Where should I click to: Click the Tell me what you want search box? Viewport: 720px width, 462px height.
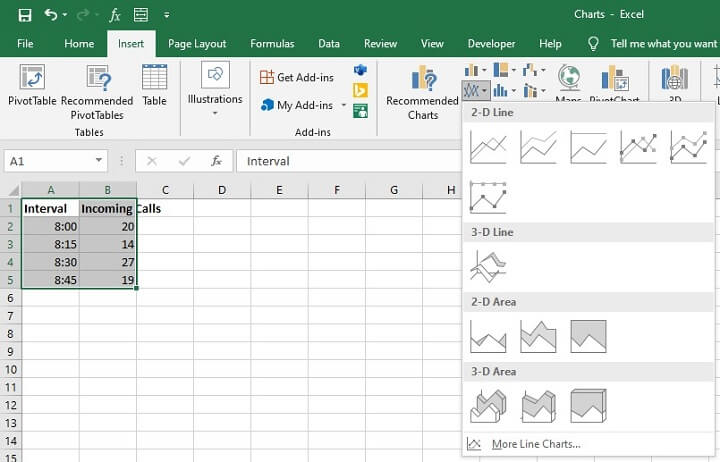pos(663,44)
